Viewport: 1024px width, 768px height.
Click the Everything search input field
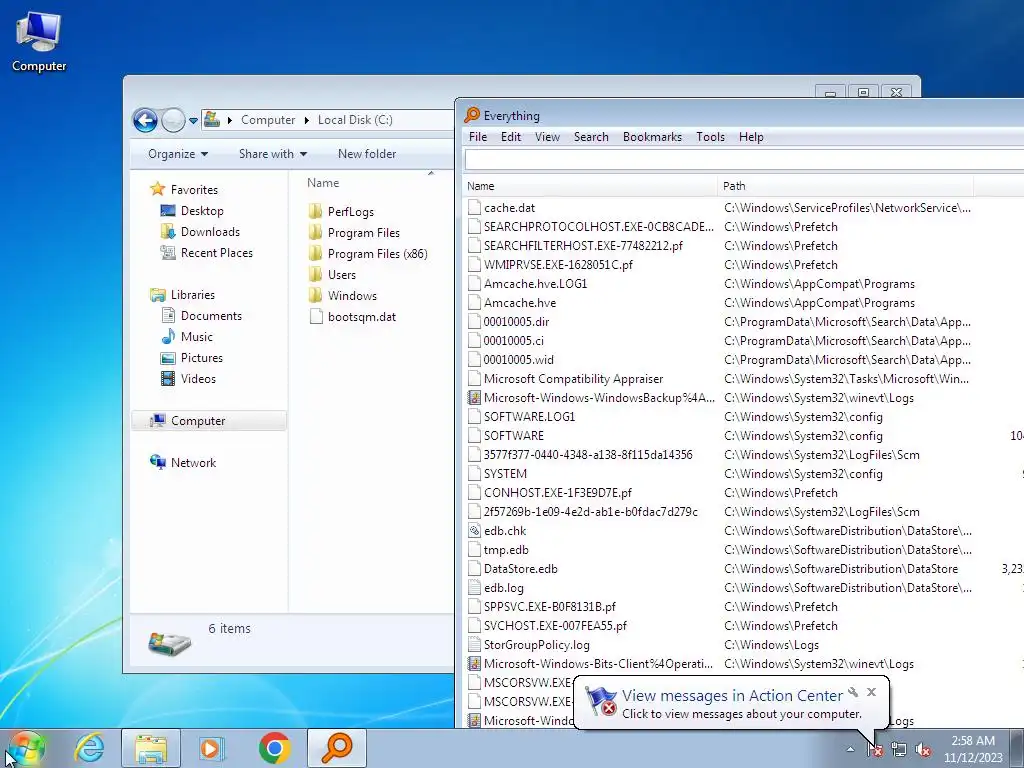(744, 159)
